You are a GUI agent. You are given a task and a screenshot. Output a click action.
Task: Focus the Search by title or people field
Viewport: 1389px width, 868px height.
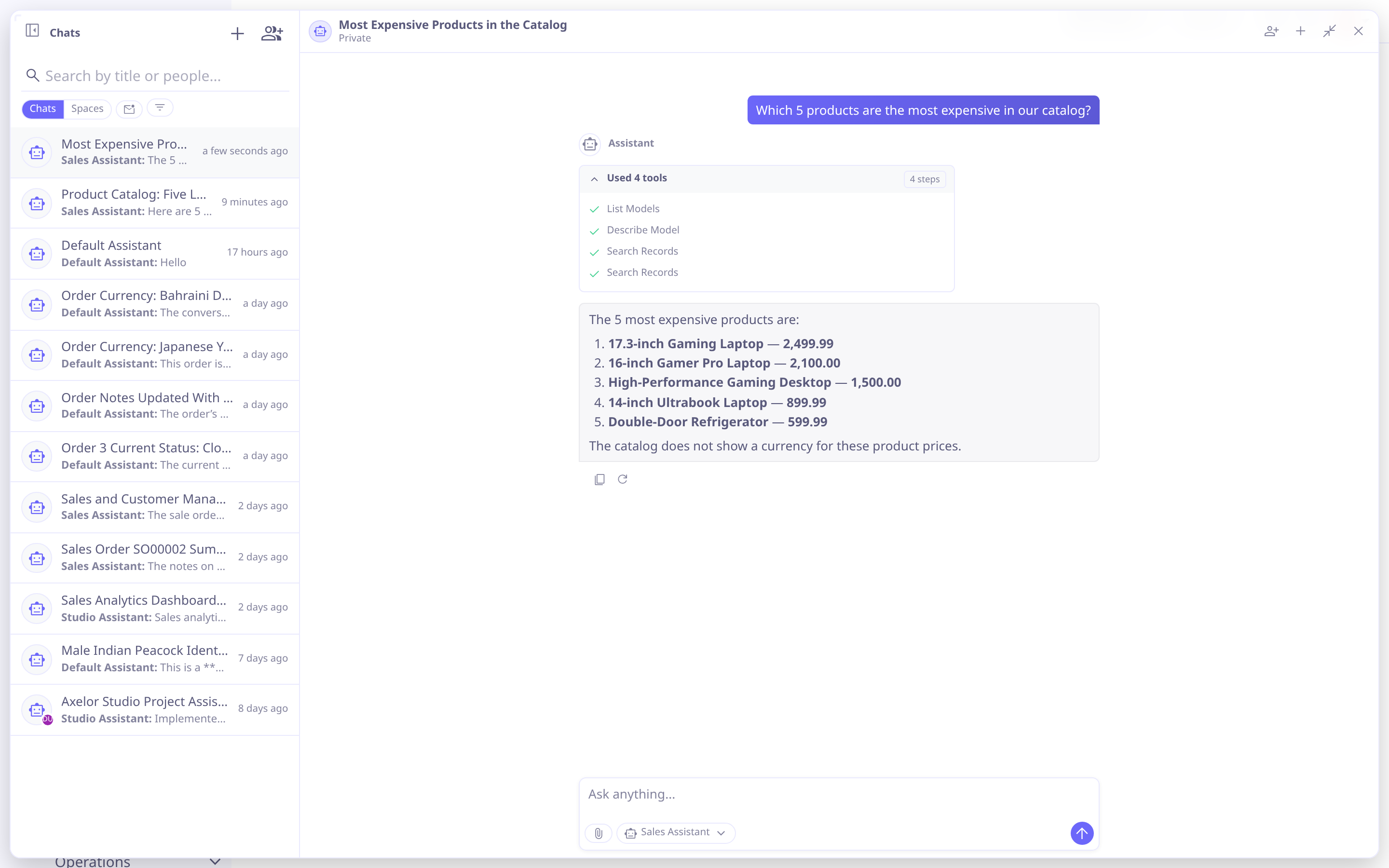tap(155, 76)
